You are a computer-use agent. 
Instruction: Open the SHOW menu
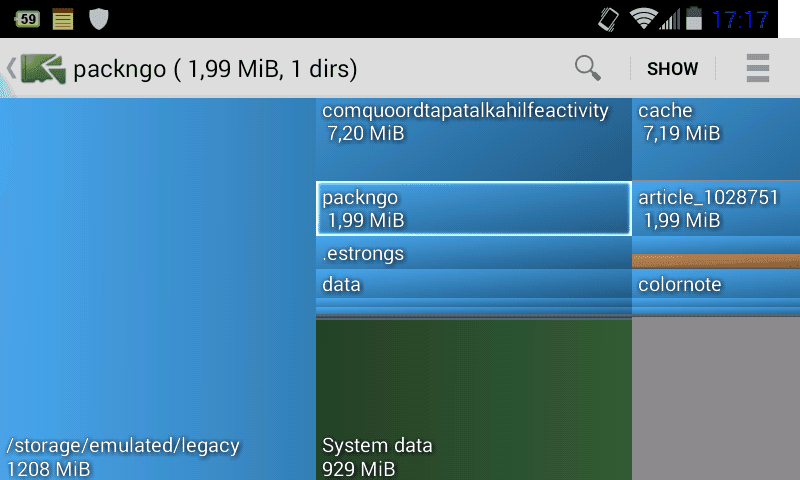point(672,68)
